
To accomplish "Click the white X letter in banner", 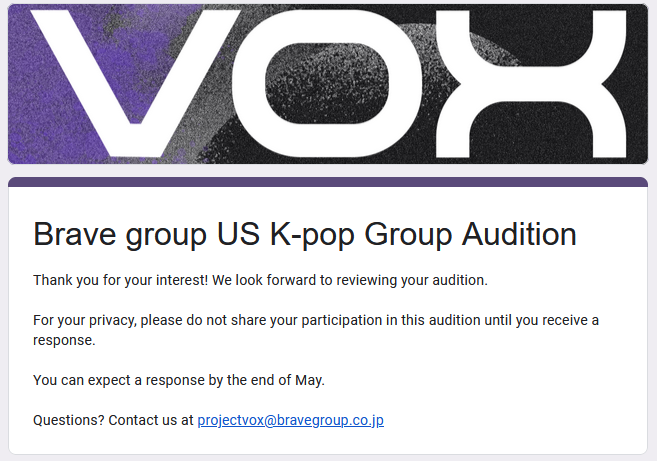I will 531,84.
